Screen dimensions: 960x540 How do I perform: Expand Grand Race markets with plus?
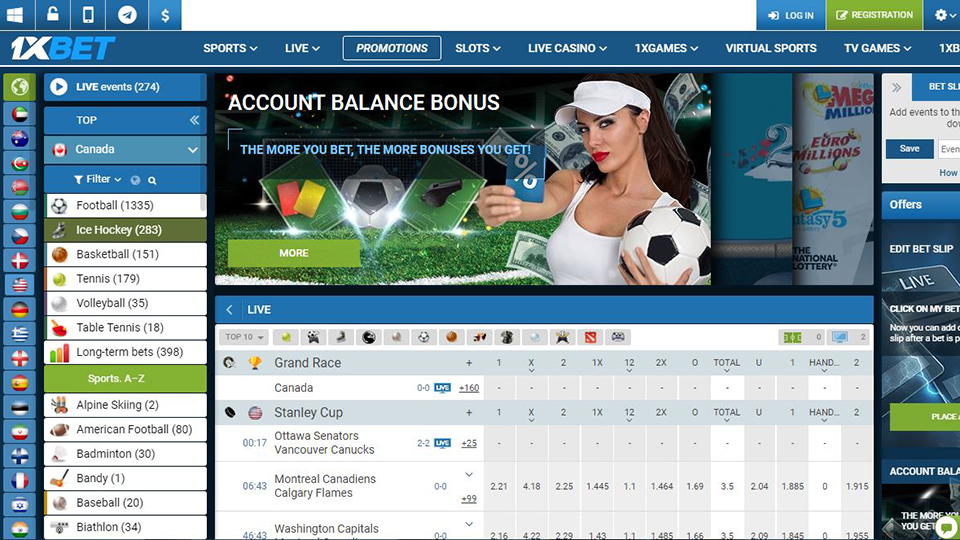tap(469, 363)
